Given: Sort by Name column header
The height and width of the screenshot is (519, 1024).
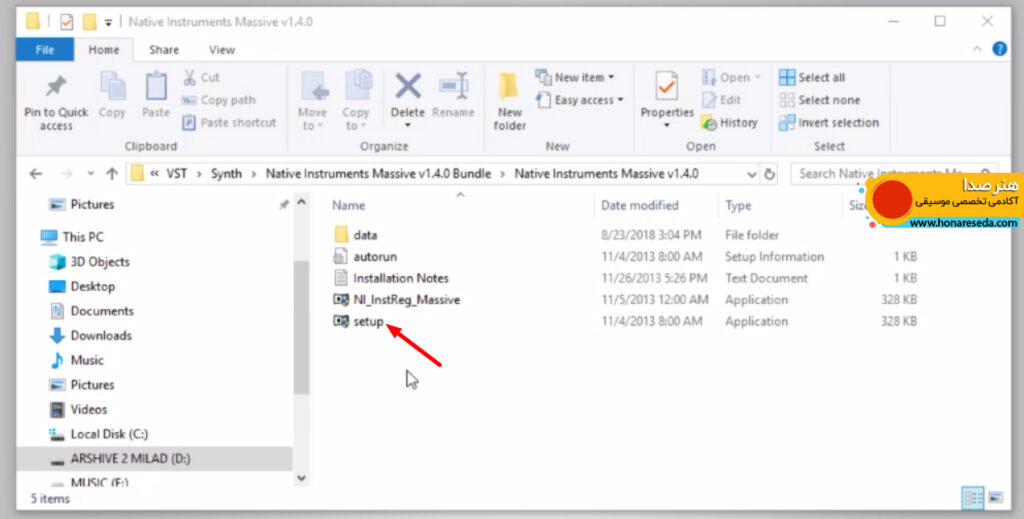Looking at the screenshot, I should (x=349, y=205).
